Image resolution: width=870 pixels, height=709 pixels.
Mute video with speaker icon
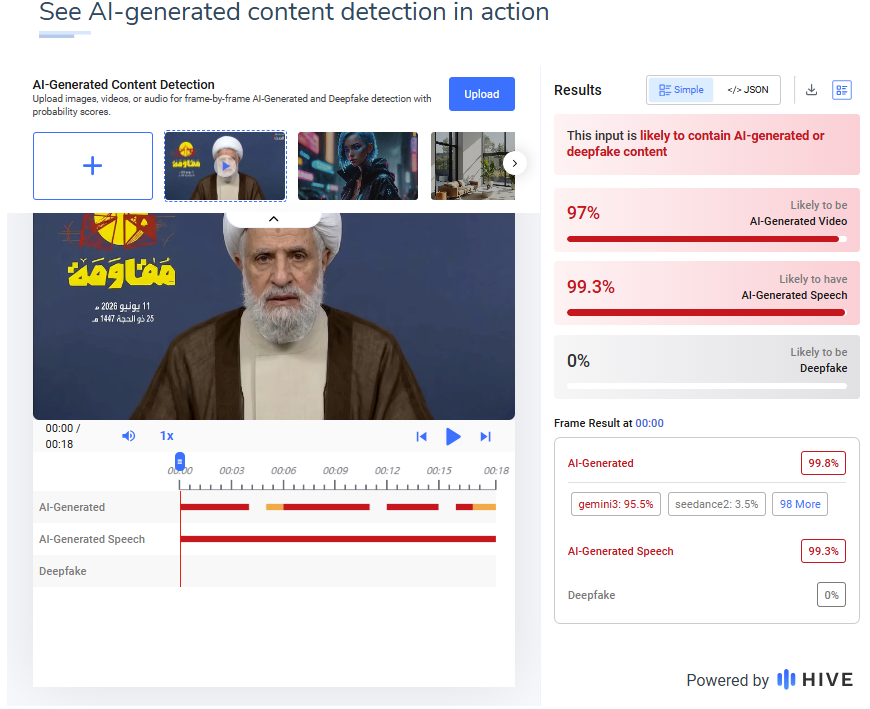pyautogui.click(x=128, y=436)
